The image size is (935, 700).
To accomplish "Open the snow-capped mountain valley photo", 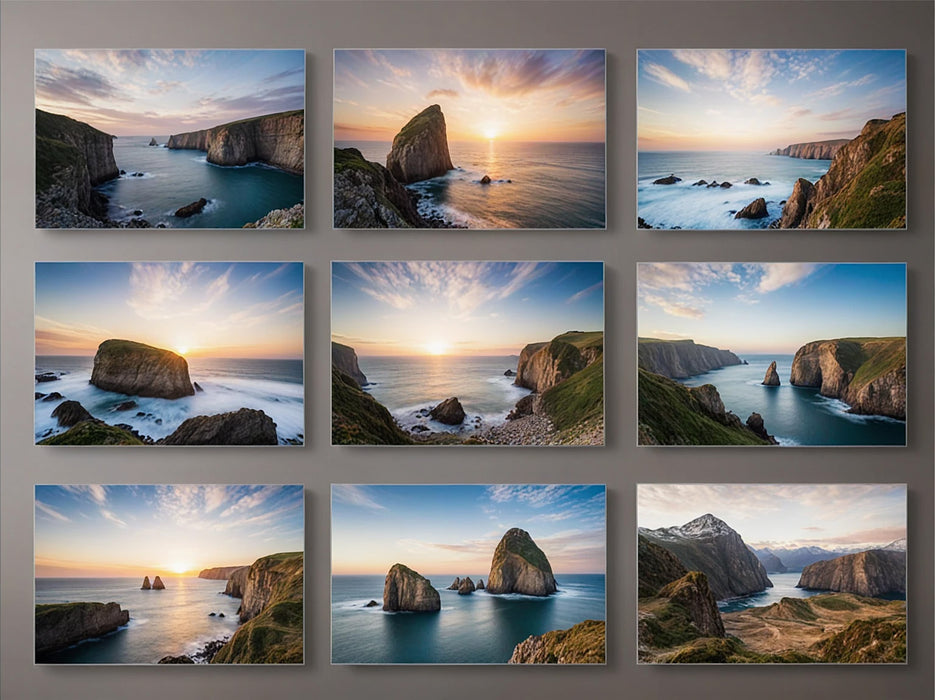I will pos(772,573).
